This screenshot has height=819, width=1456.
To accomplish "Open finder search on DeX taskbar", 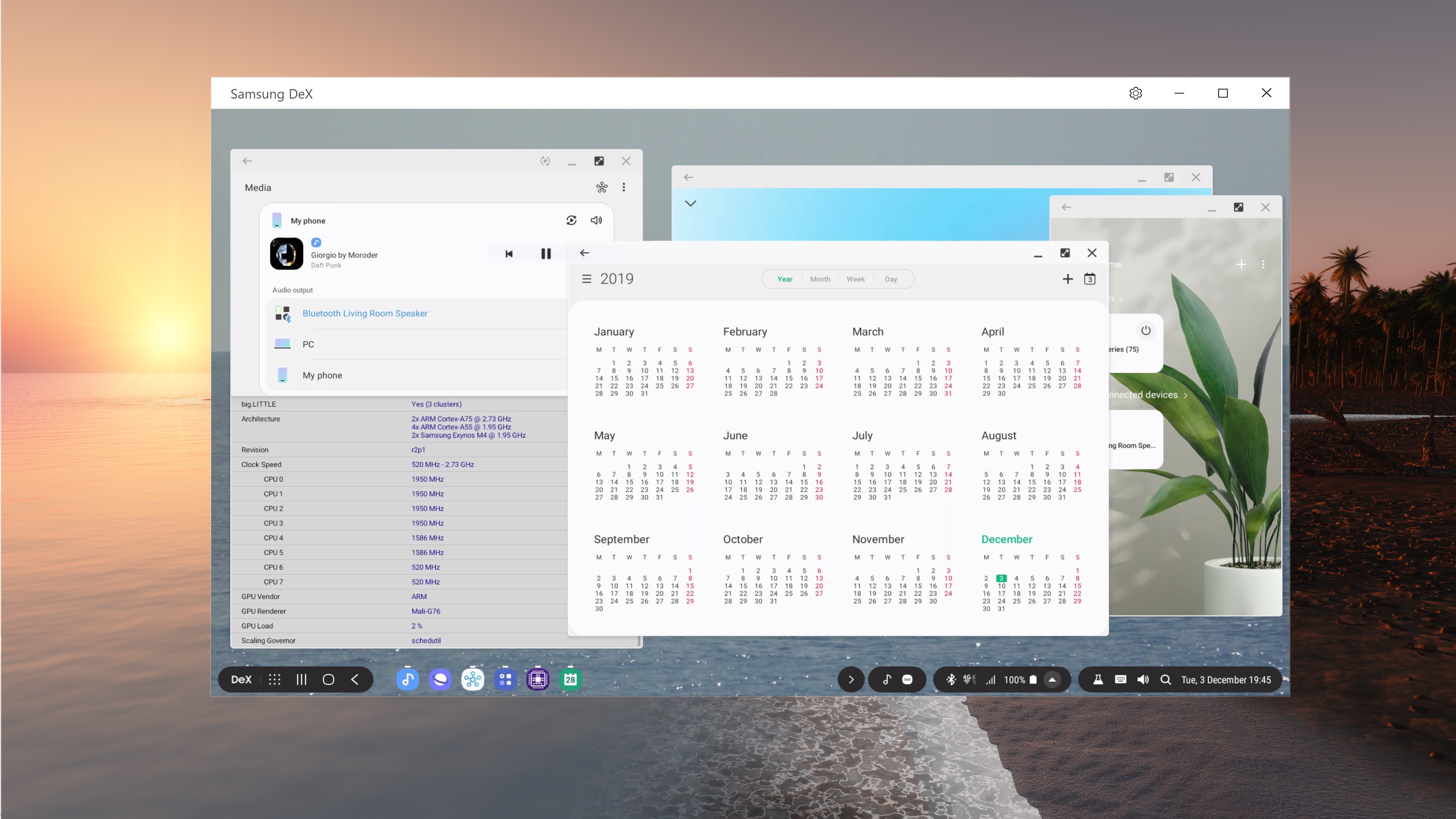I will [x=1165, y=679].
